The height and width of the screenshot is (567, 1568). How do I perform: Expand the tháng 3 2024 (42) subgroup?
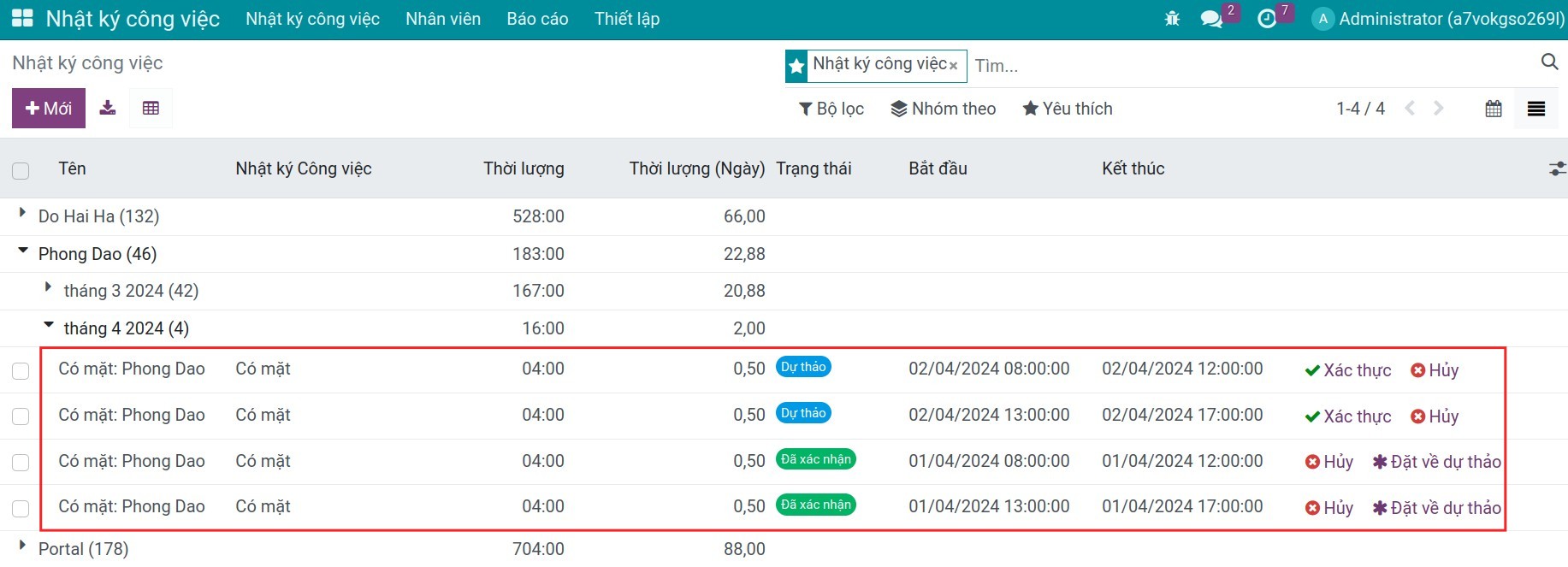coord(48,287)
